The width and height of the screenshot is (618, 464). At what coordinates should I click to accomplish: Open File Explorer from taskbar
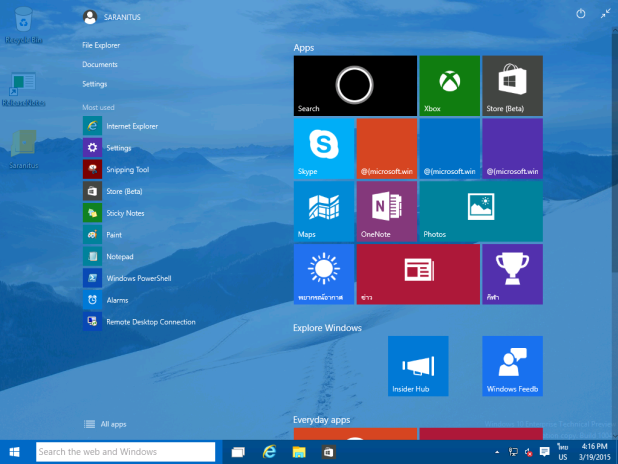pyautogui.click(x=299, y=452)
